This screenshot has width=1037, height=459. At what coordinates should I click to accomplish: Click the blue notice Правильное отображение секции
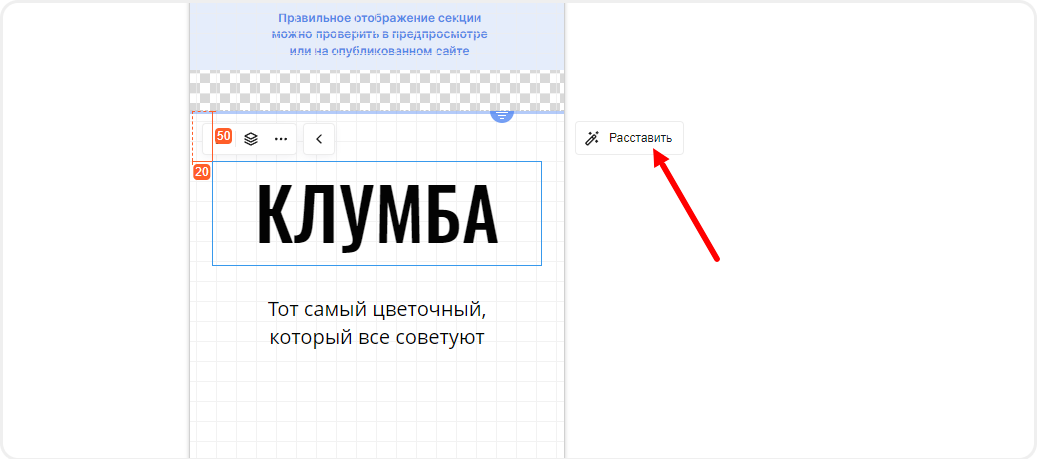[380, 18]
